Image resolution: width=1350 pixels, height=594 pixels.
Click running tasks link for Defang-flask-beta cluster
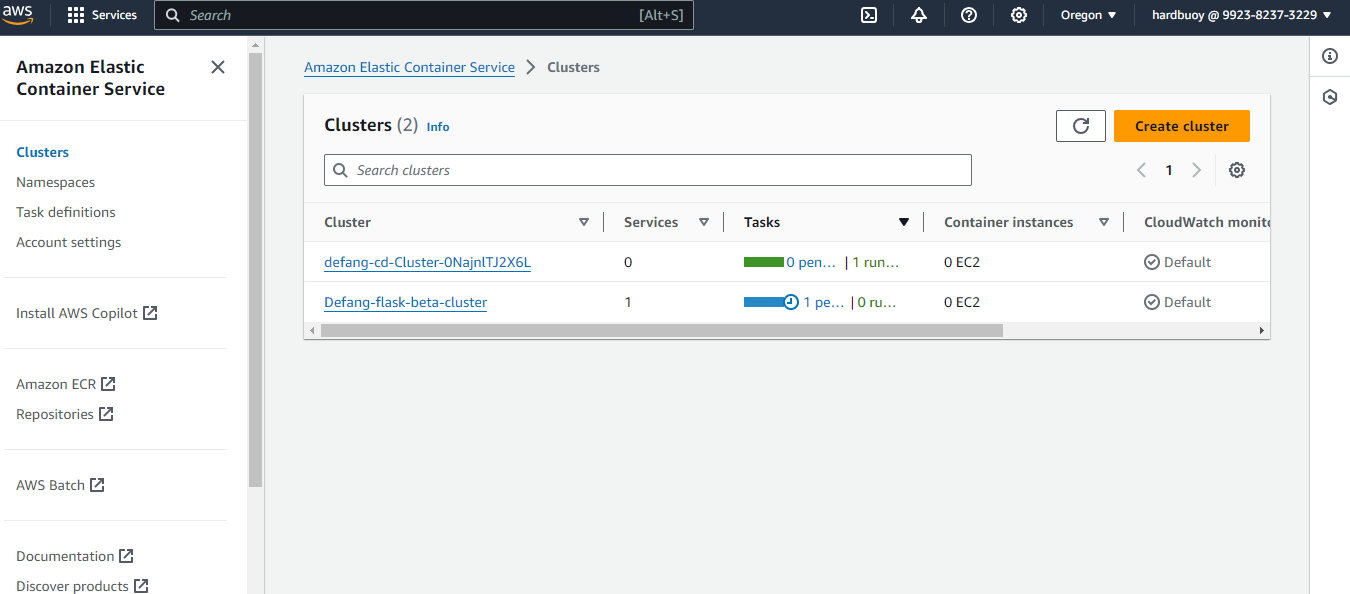pos(877,302)
